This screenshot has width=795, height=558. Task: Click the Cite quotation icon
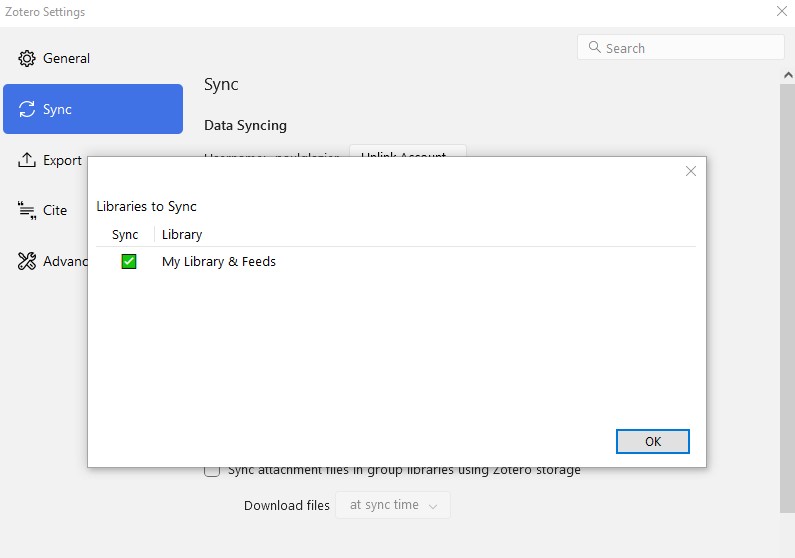[27, 210]
